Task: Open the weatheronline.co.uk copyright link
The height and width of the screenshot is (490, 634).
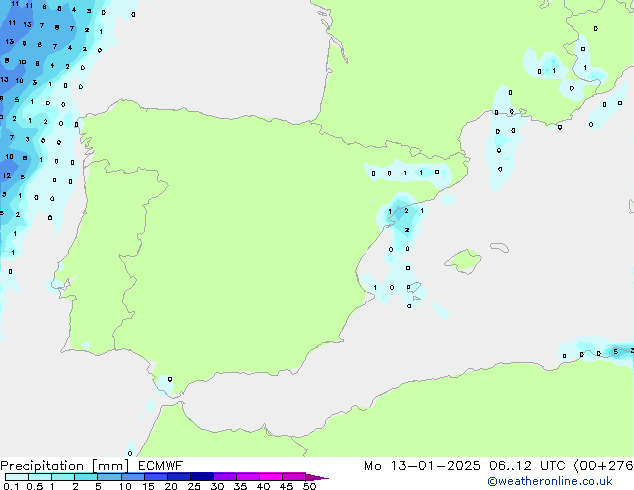Action: tap(550, 481)
